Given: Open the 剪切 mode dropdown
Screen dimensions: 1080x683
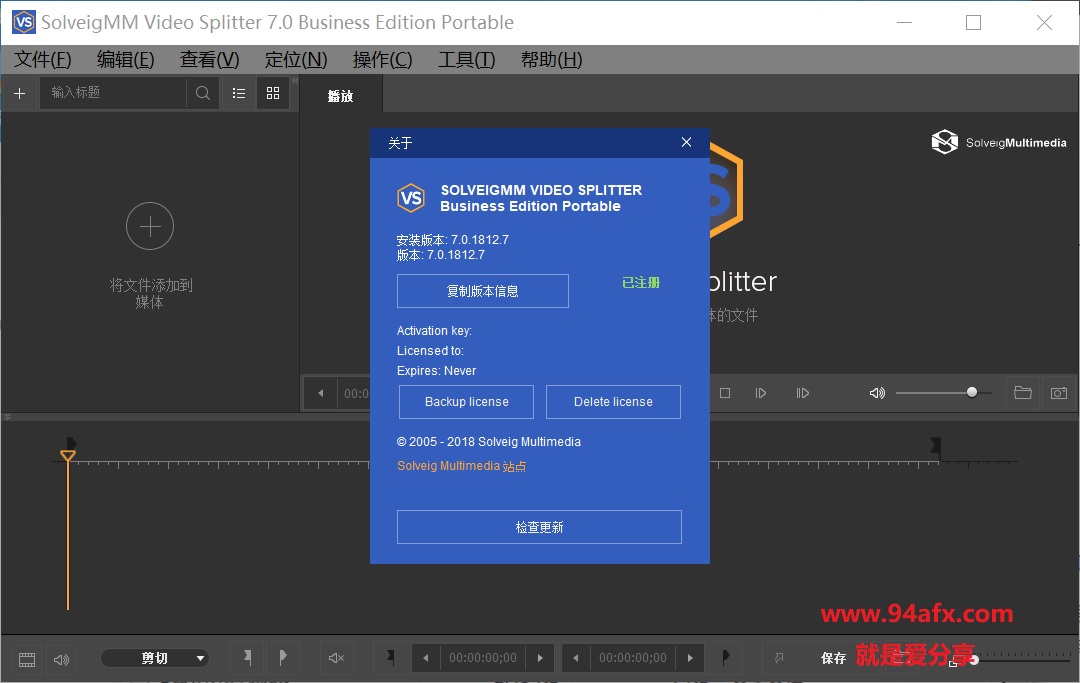Looking at the screenshot, I should (x=155, y=658).
